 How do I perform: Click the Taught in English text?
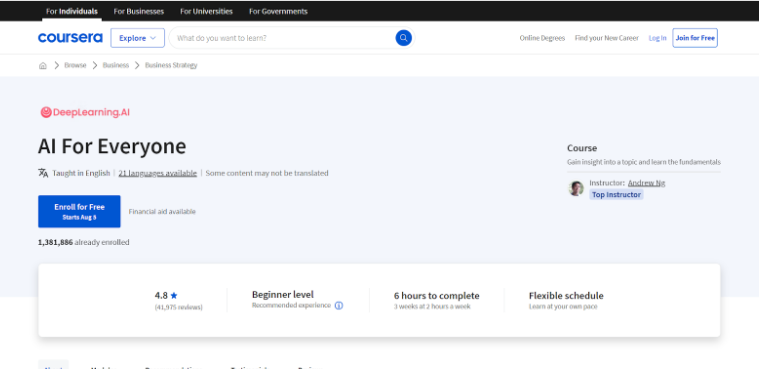[x=81, y=173]
